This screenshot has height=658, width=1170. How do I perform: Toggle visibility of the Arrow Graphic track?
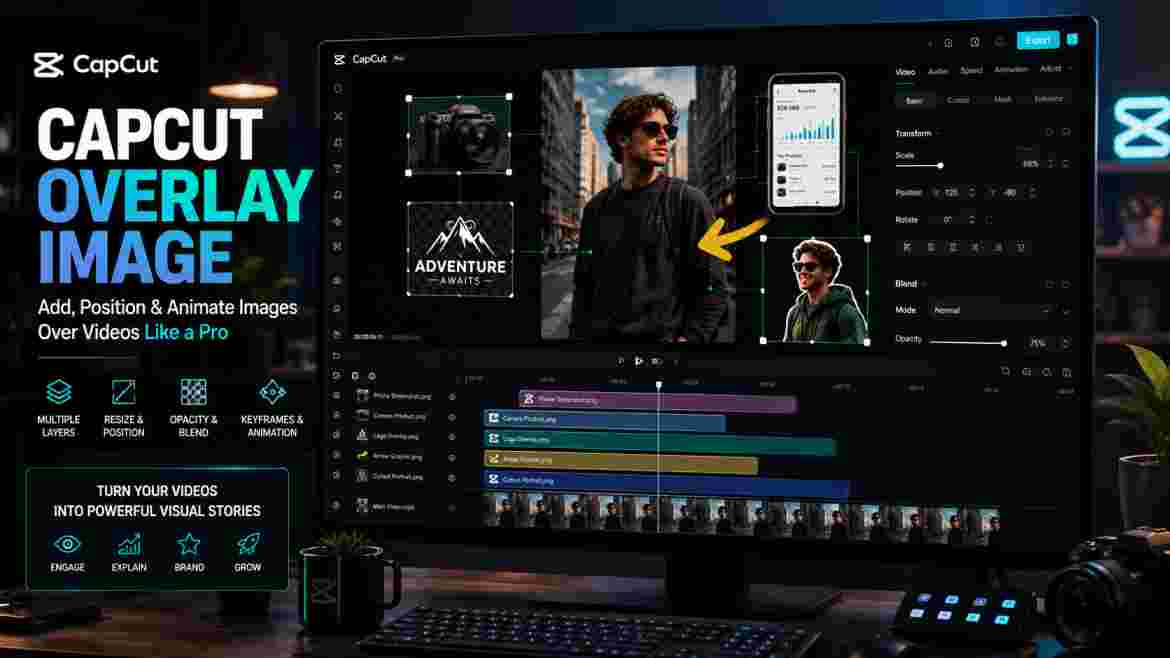click(451, 457)
